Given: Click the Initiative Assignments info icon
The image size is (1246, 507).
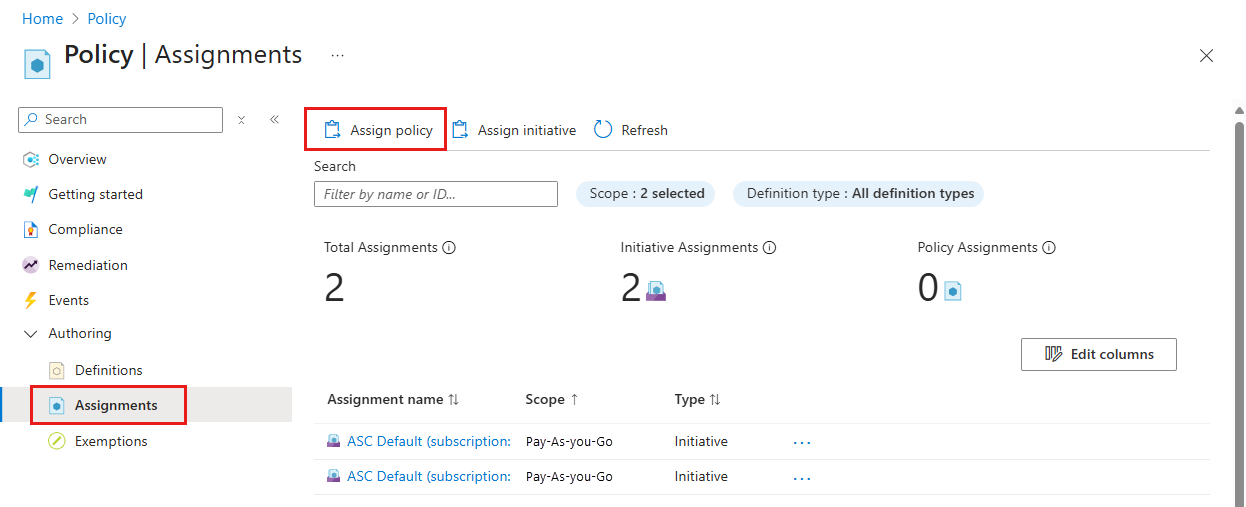Looking at the screenshot, I should (769, 248).
